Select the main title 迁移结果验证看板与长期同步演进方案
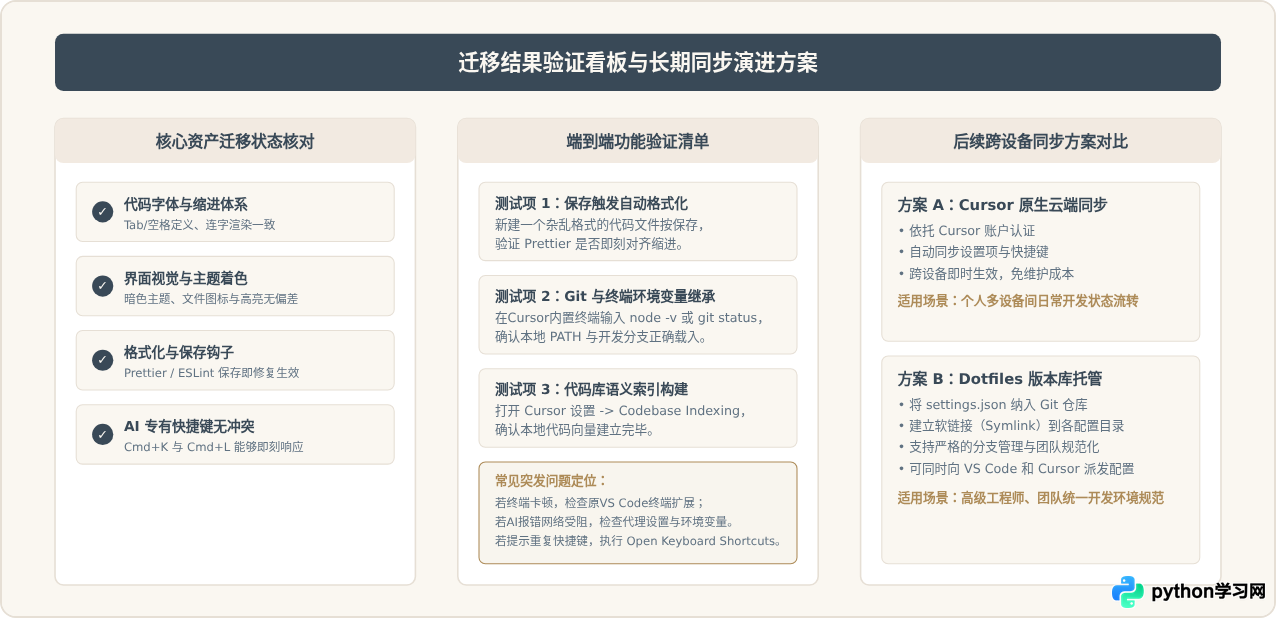Viewport: 1276px width, 619px height. tap(638, 63)
